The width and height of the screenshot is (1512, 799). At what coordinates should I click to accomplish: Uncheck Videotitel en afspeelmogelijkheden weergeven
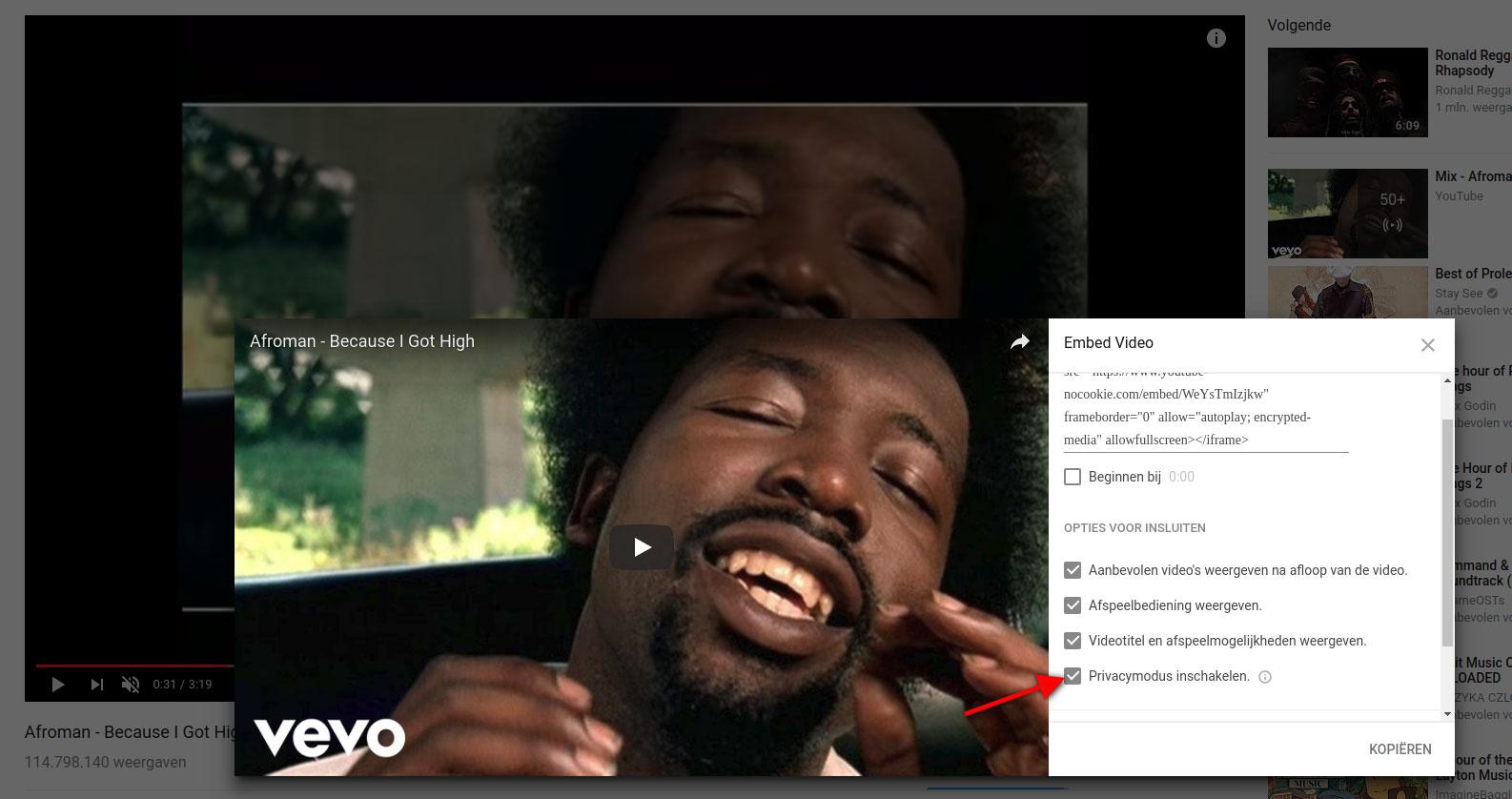coord(1073,641)
